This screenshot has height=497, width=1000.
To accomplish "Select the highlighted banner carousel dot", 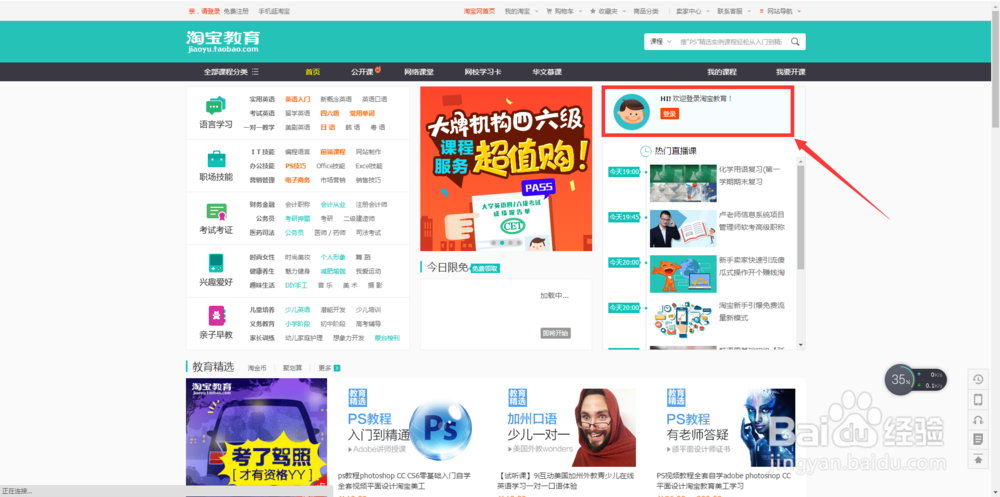I will pos(502,242).
